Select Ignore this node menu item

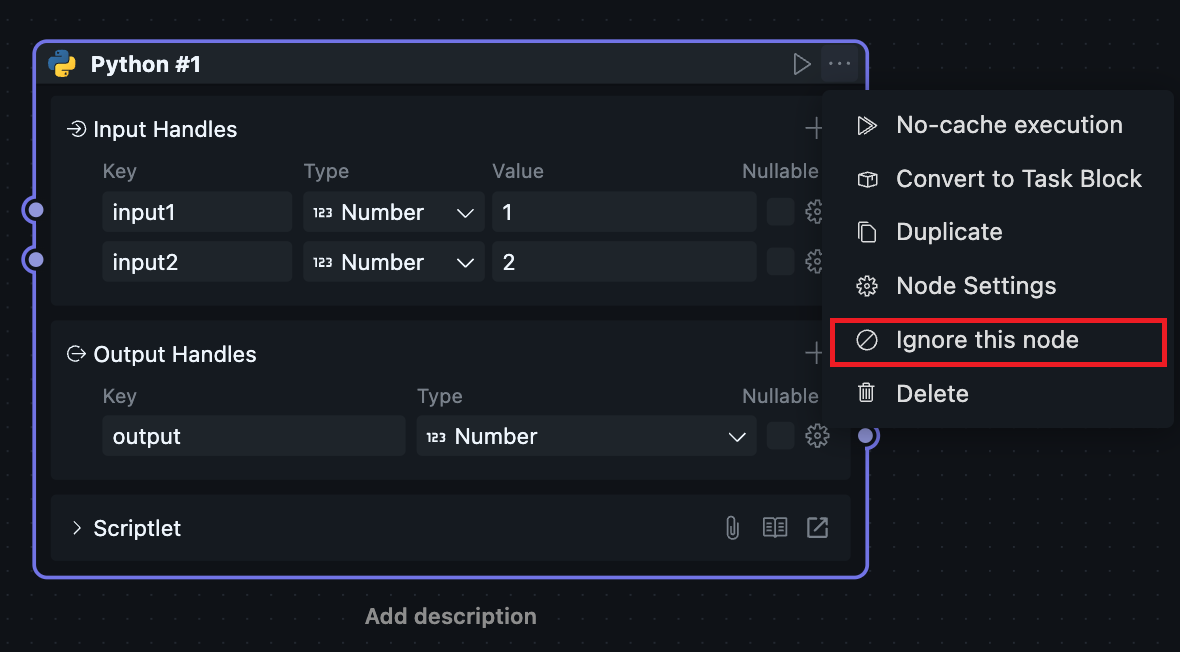tap(986, 340)
